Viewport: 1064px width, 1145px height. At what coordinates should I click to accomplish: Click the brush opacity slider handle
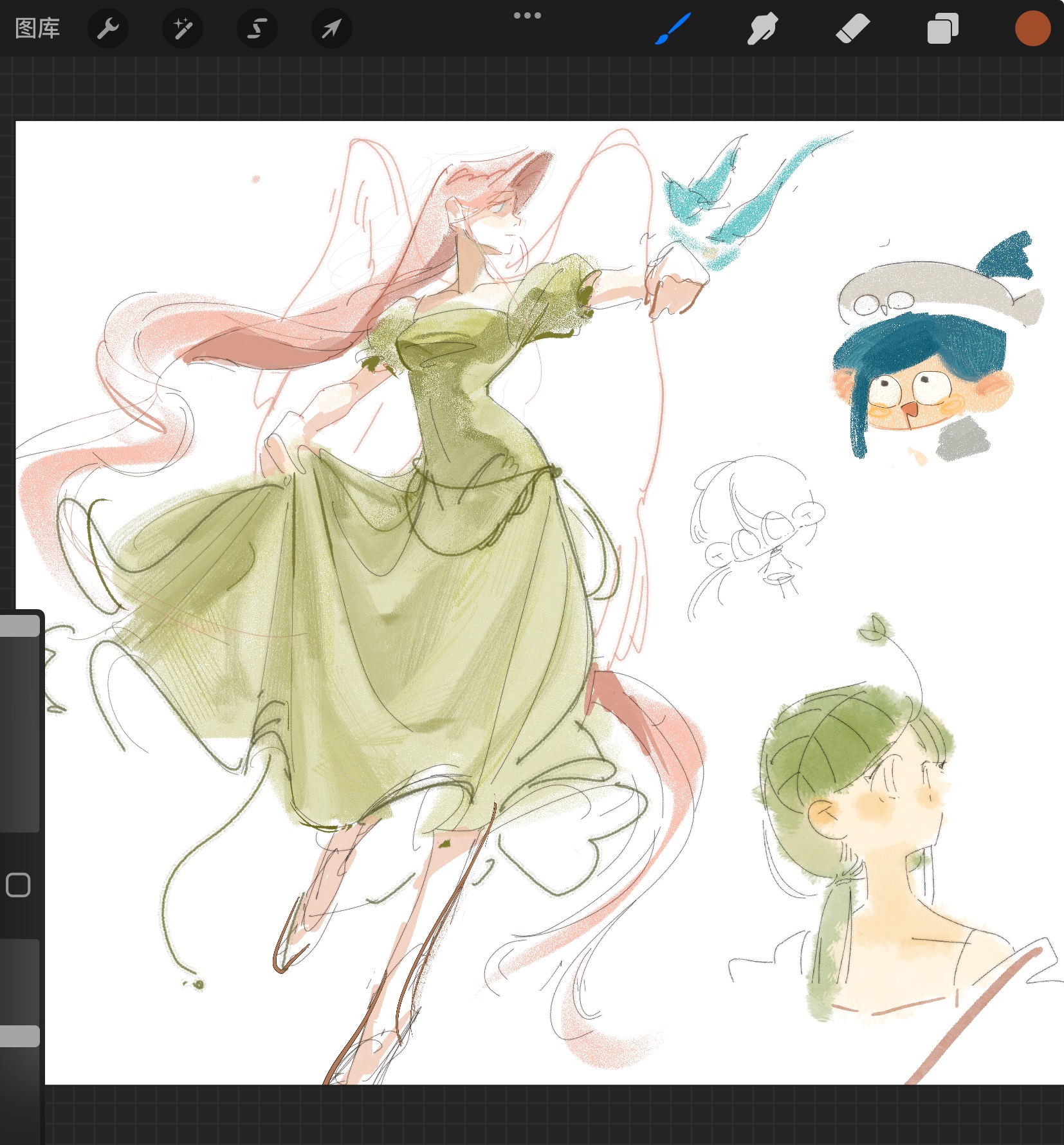tap(20, 1036)
